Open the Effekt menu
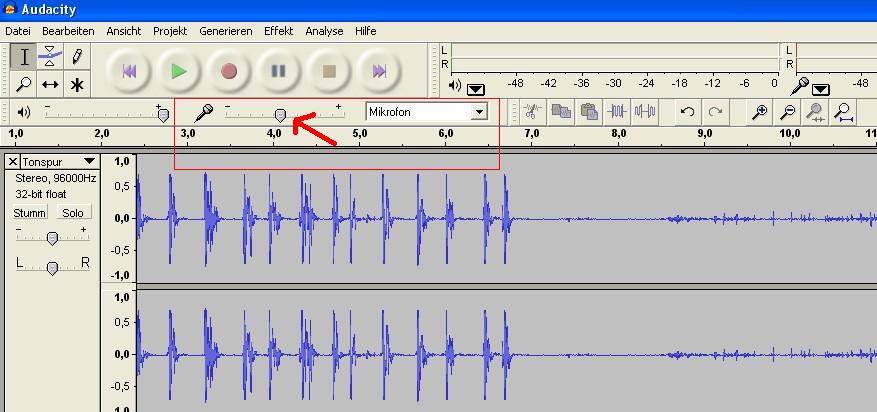 coord(278,31)
